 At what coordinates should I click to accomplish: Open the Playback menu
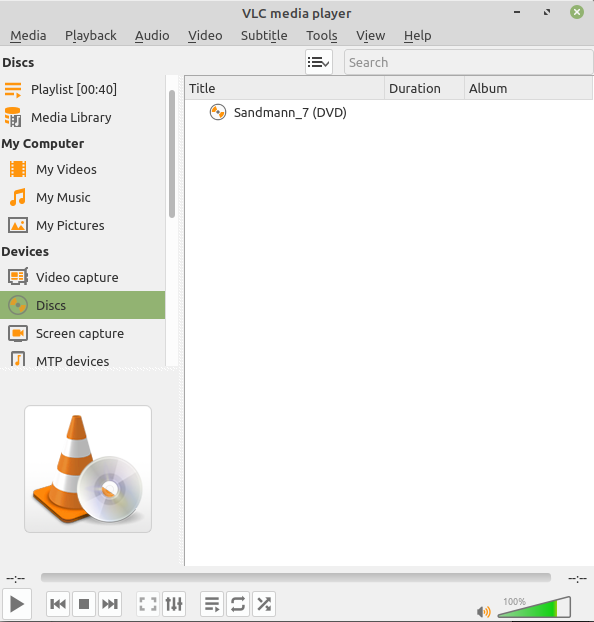click(x=90, y=36)
